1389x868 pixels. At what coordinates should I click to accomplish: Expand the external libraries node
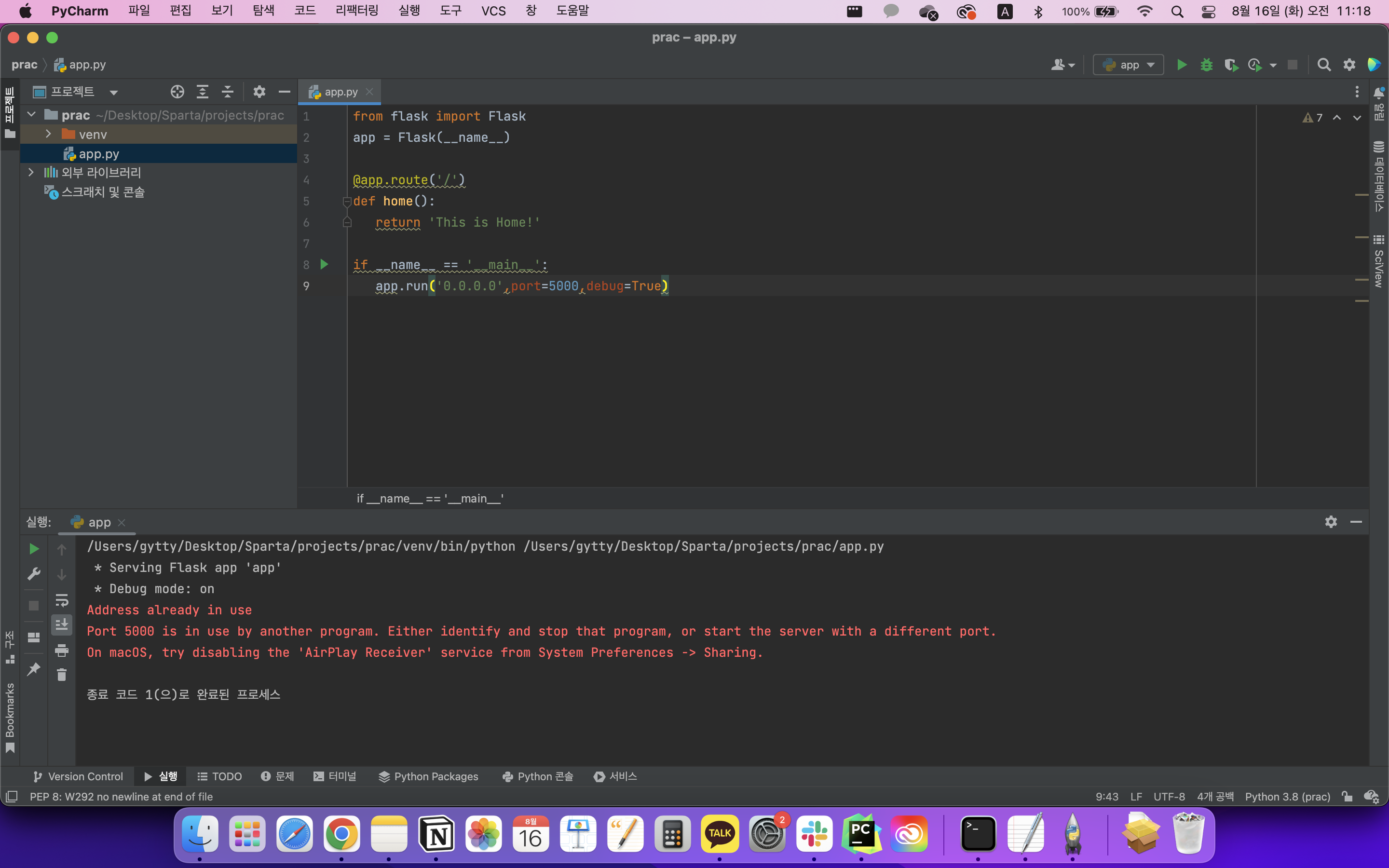[x=31, y=172]
